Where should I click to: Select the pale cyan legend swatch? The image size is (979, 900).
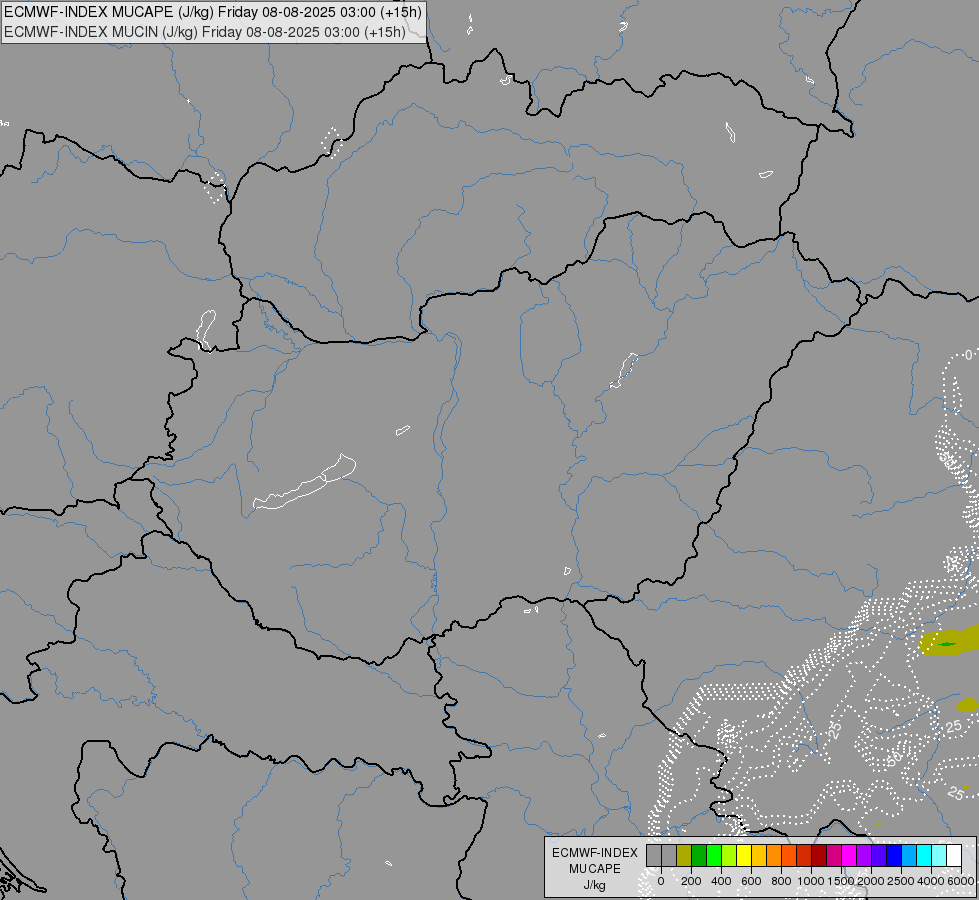click(x=939, y=855)
